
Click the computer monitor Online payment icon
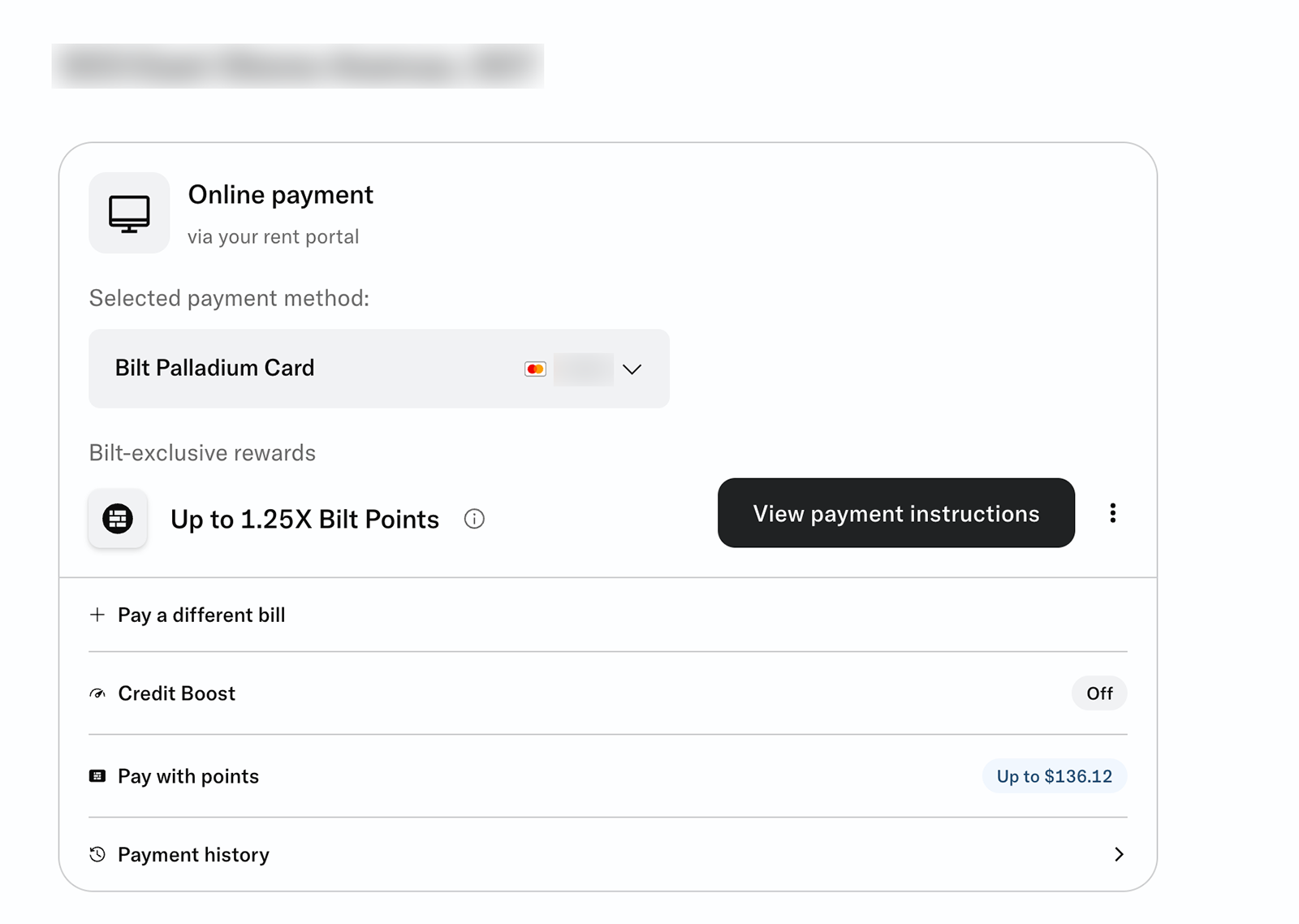click(x=129, y=214)
